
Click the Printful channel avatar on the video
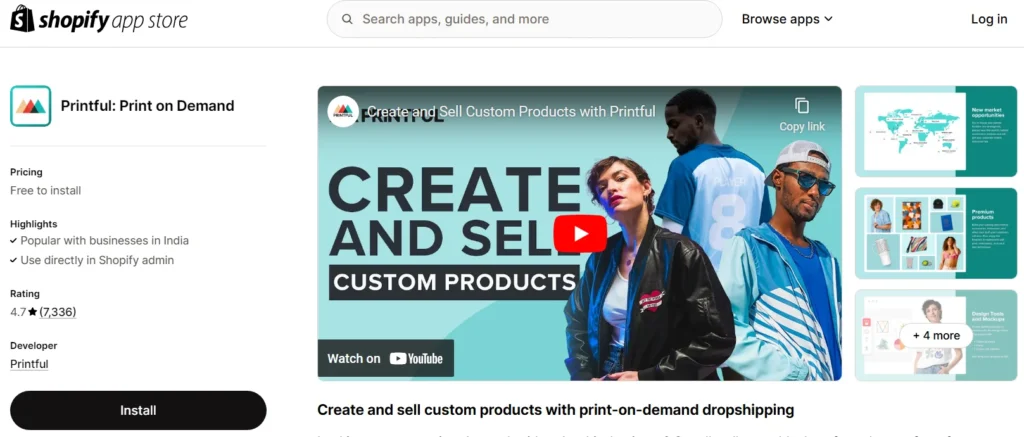343,112
